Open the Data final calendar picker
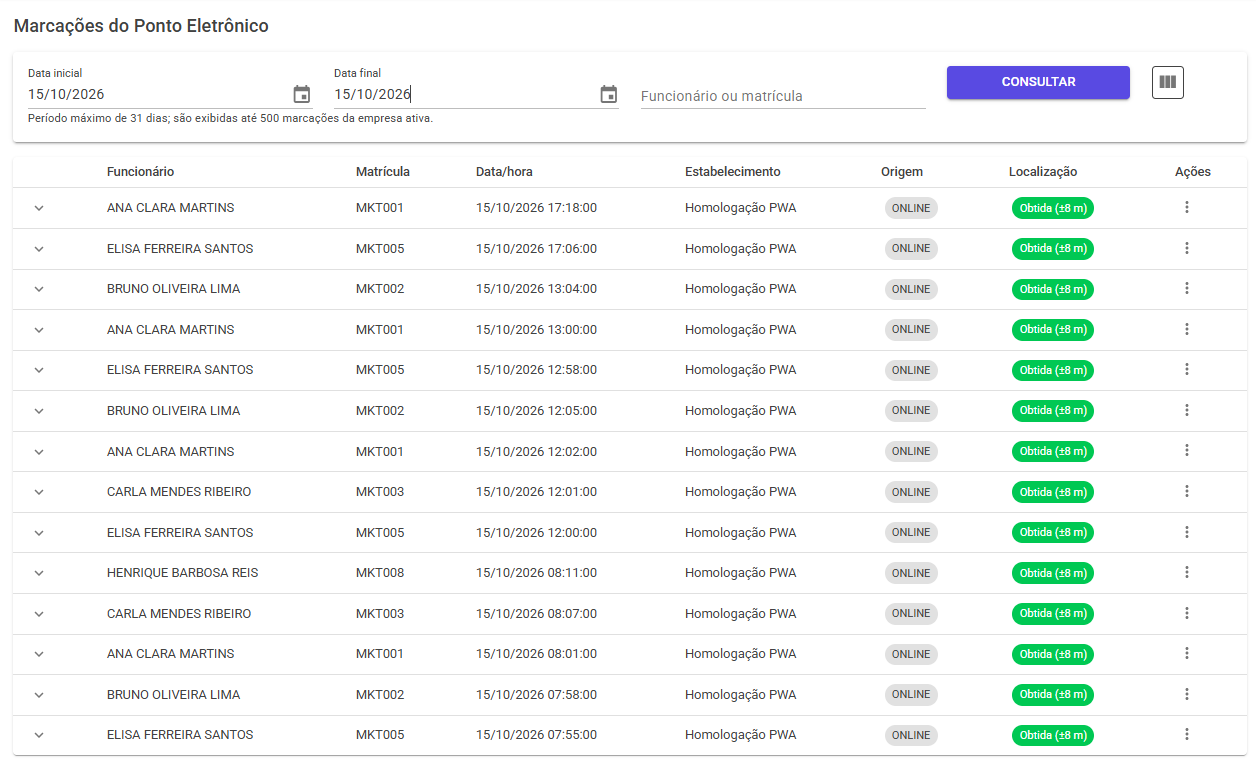 (x=608, y=95)
